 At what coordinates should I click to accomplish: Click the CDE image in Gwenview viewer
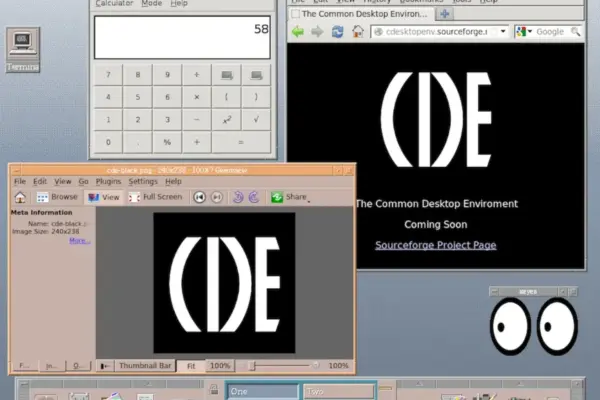[x=224, y=283]
